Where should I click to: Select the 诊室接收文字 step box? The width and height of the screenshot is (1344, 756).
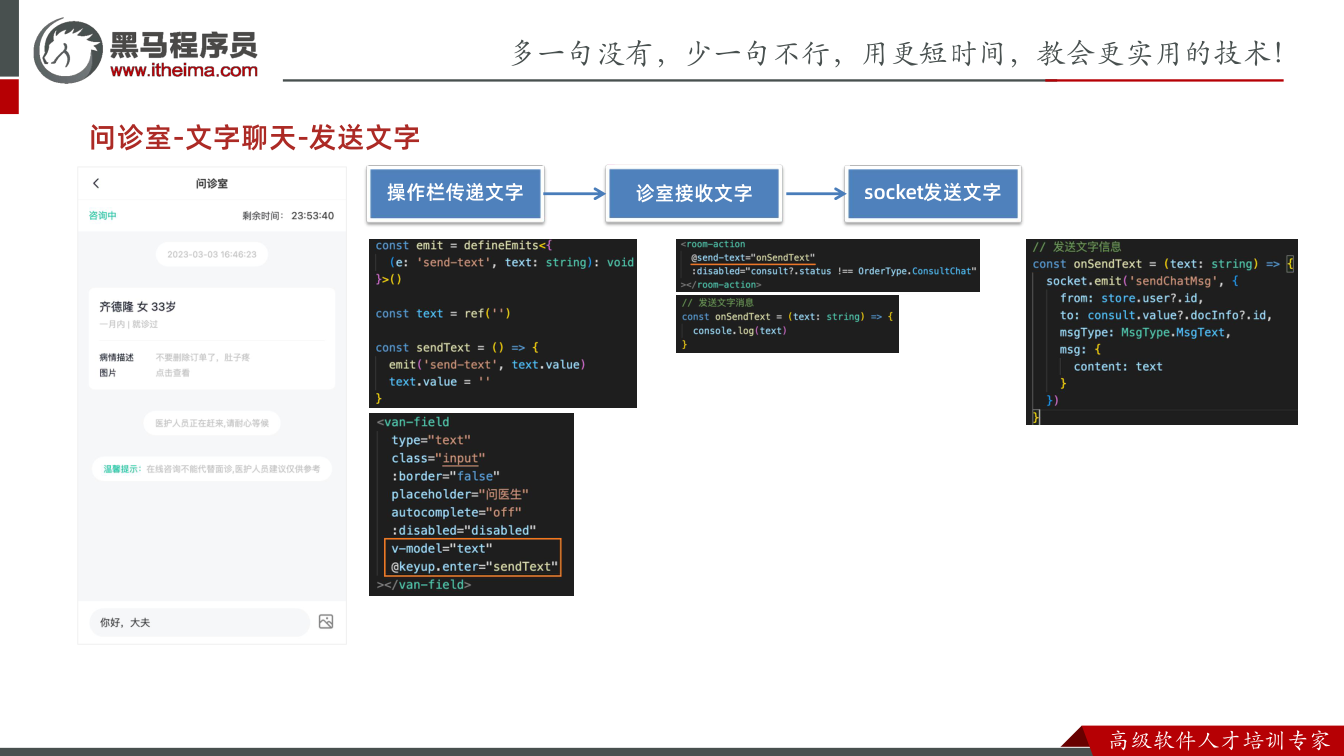694,193
